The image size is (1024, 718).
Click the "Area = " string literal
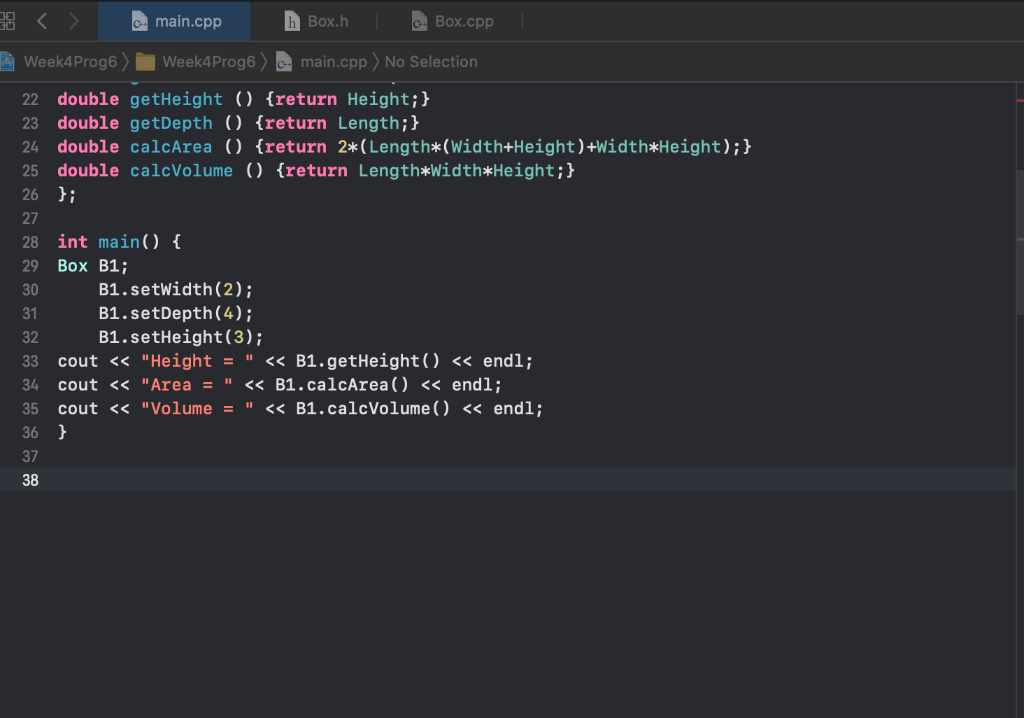tap(187, 385)
